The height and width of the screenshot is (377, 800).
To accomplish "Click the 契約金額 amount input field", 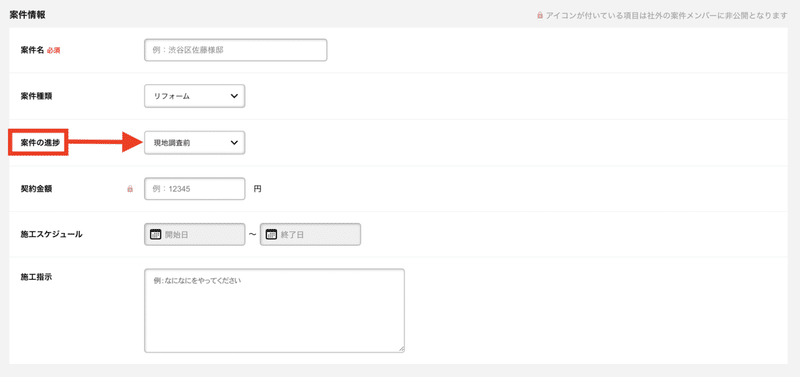I will [x=195, y=189].
